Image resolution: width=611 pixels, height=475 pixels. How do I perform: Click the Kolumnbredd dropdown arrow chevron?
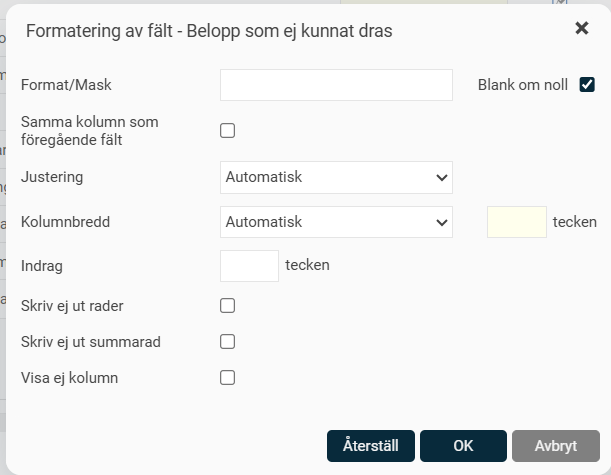pos(442,222)
